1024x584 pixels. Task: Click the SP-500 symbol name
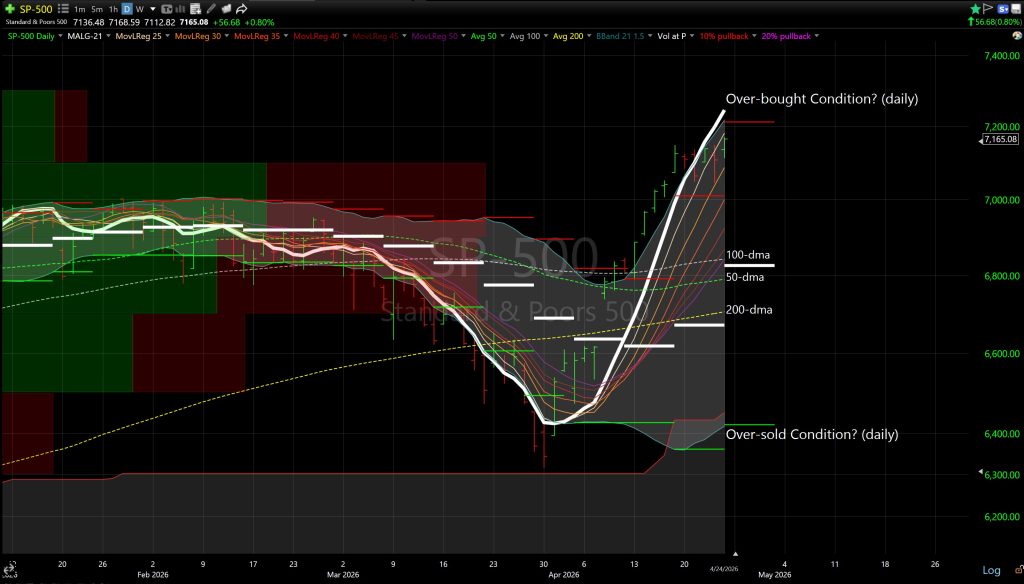coord(36,9)
